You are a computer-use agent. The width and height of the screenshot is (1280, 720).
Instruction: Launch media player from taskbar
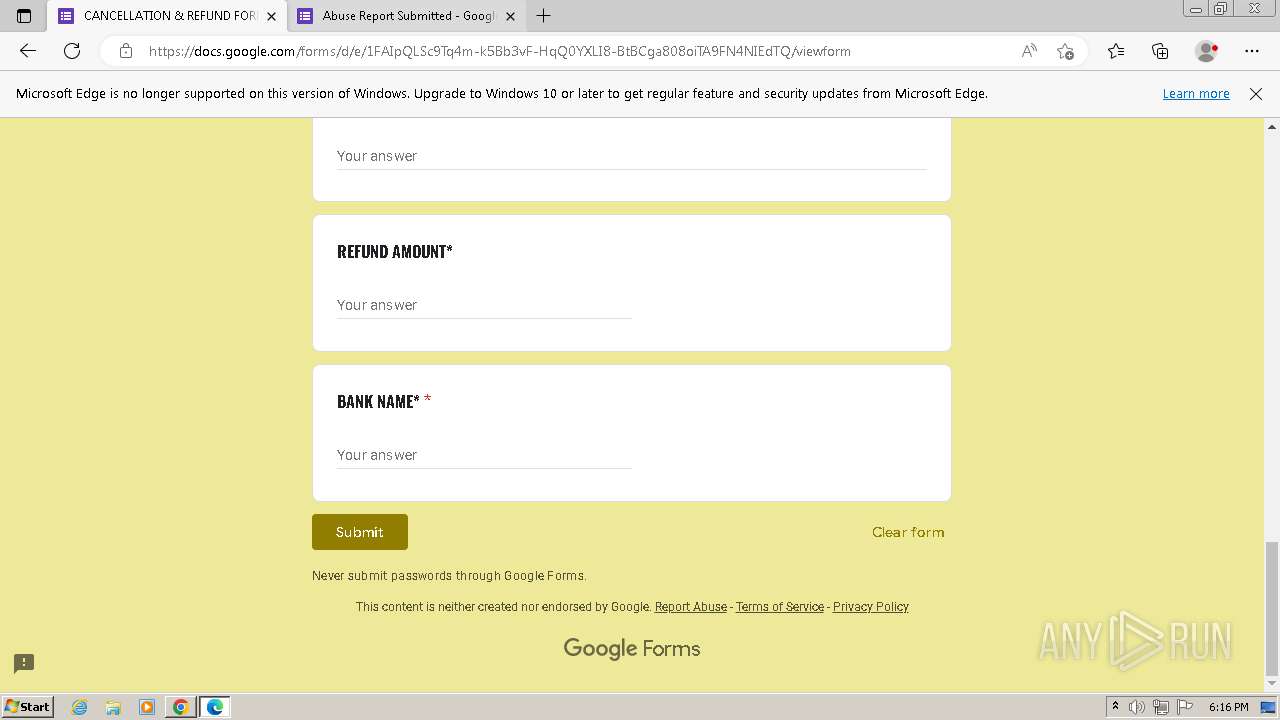click(x=147, y=707)
